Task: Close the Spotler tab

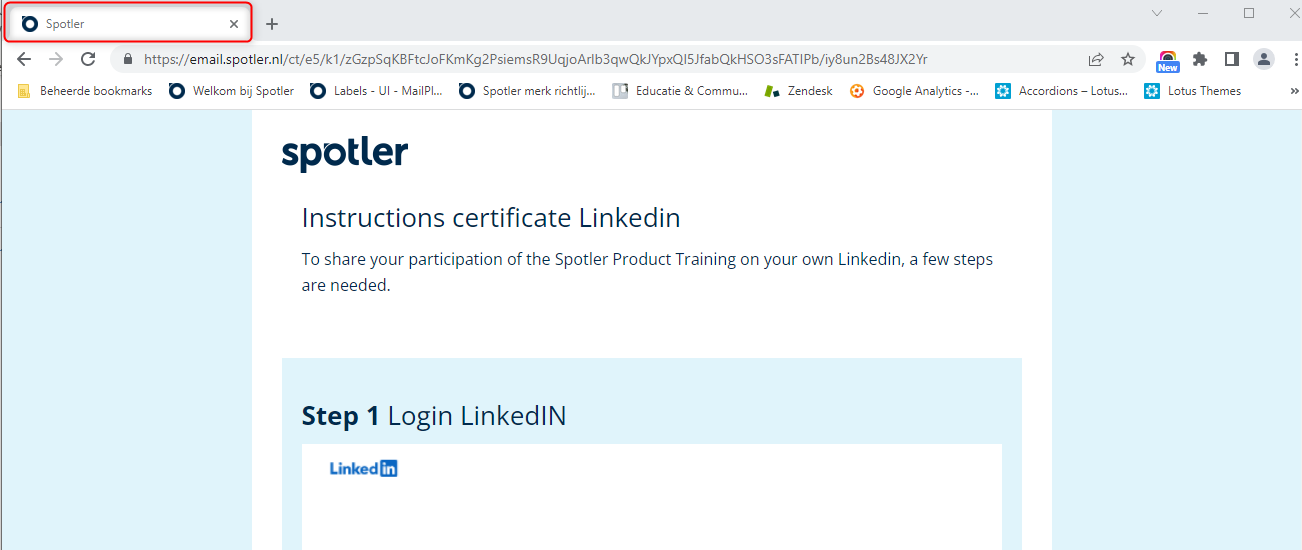Action: pos(234,24)
